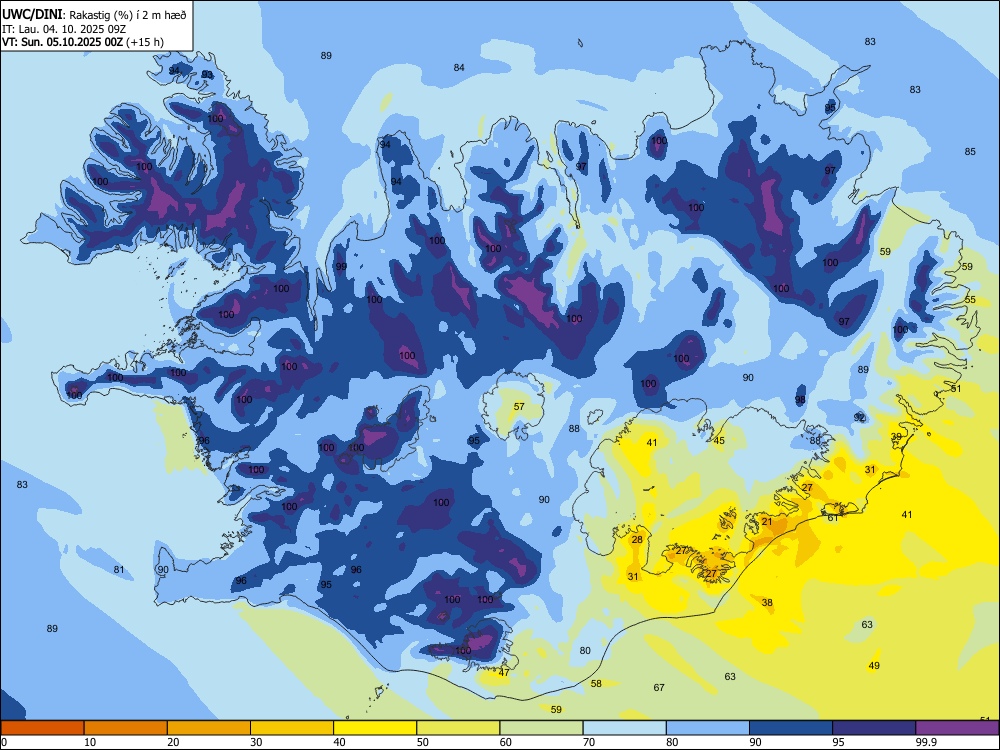Click the 49 humidity value over sea
1000x750 pixels.
tap(874, 666)
